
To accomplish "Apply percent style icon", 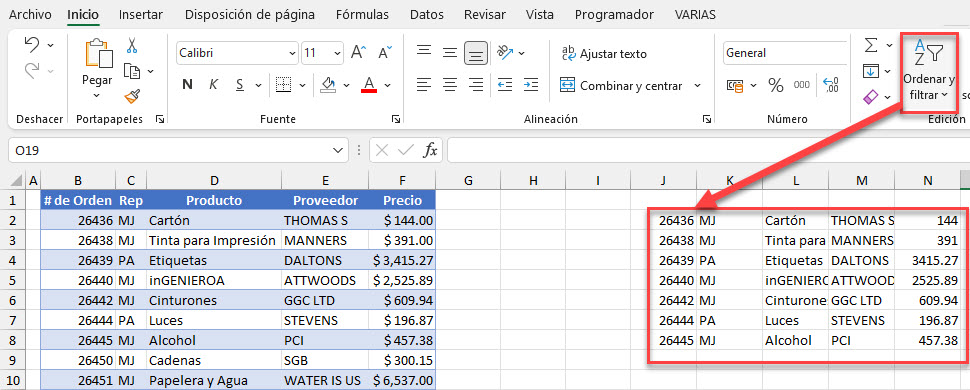I will coord(775,85).
